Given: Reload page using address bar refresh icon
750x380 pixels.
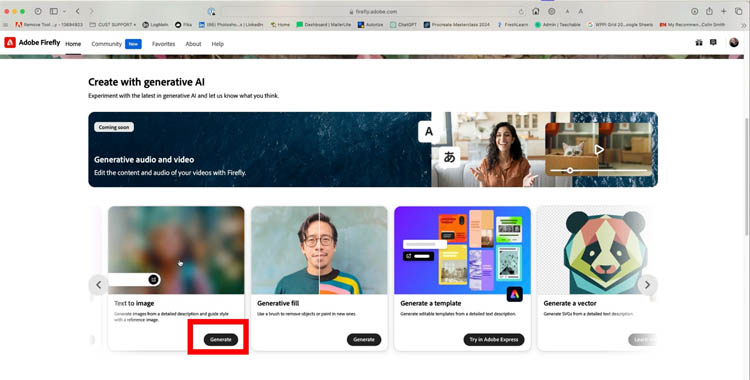Looking at the screenshot, I should pos(521,11).
